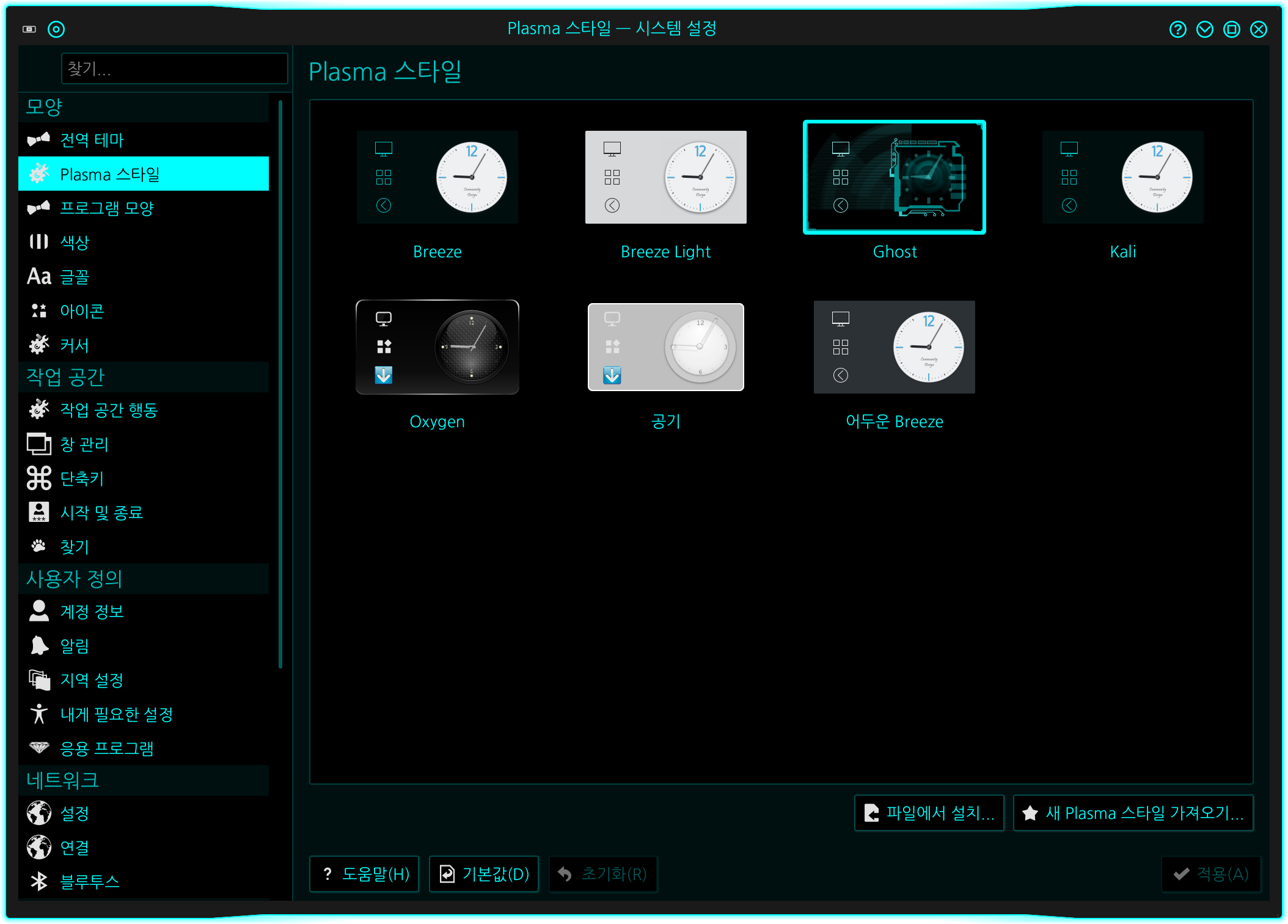Click the sidebar vertical scrollbar
This screenshot has width=1288, height=924.
coord(280,385)
